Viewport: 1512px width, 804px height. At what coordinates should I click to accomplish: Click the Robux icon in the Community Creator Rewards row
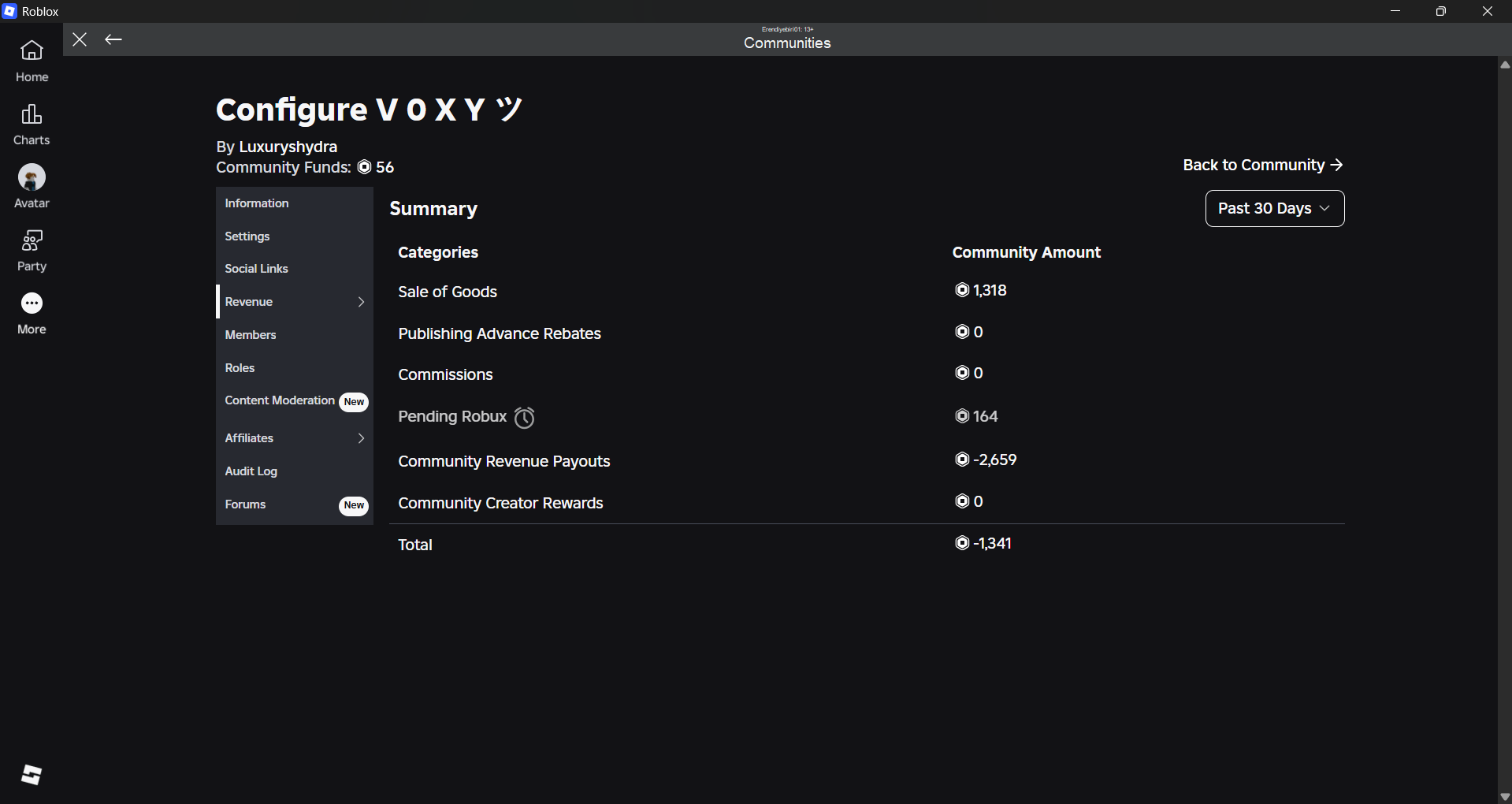click(x=962, y=501)
